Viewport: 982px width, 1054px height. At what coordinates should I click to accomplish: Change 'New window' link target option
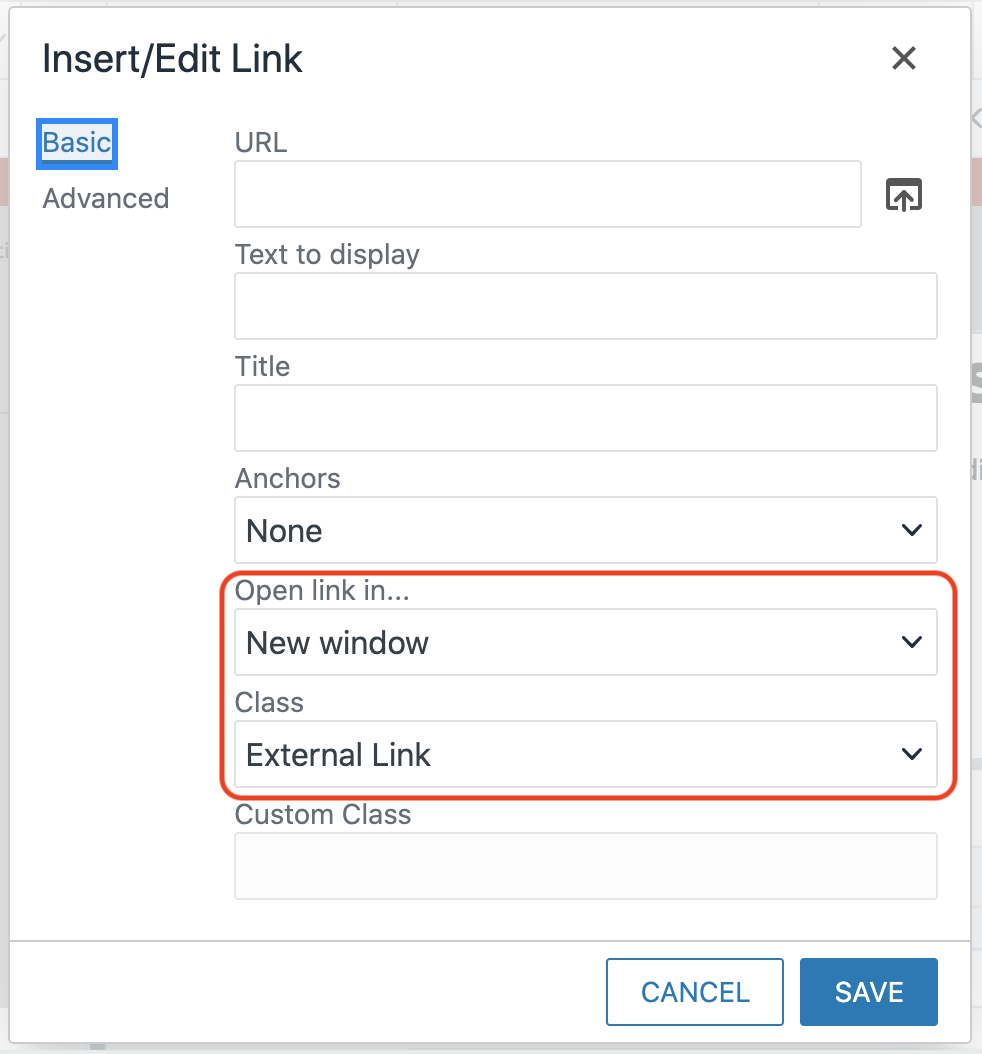(586, 642)
